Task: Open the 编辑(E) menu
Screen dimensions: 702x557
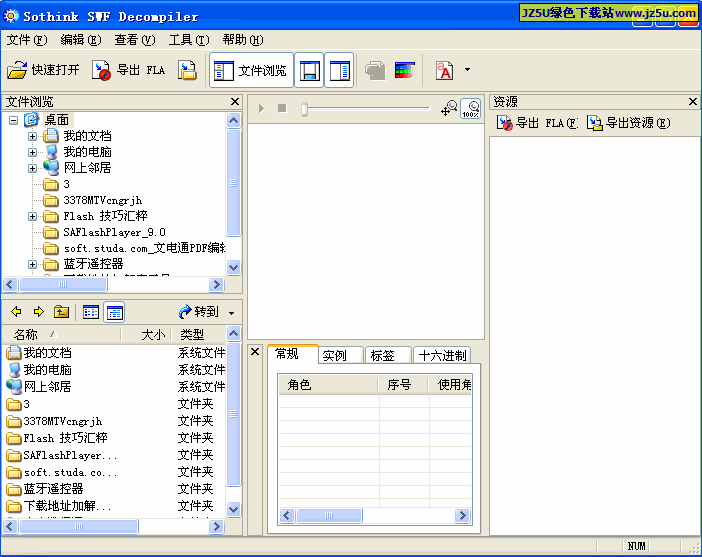Action: coord(81,40)
